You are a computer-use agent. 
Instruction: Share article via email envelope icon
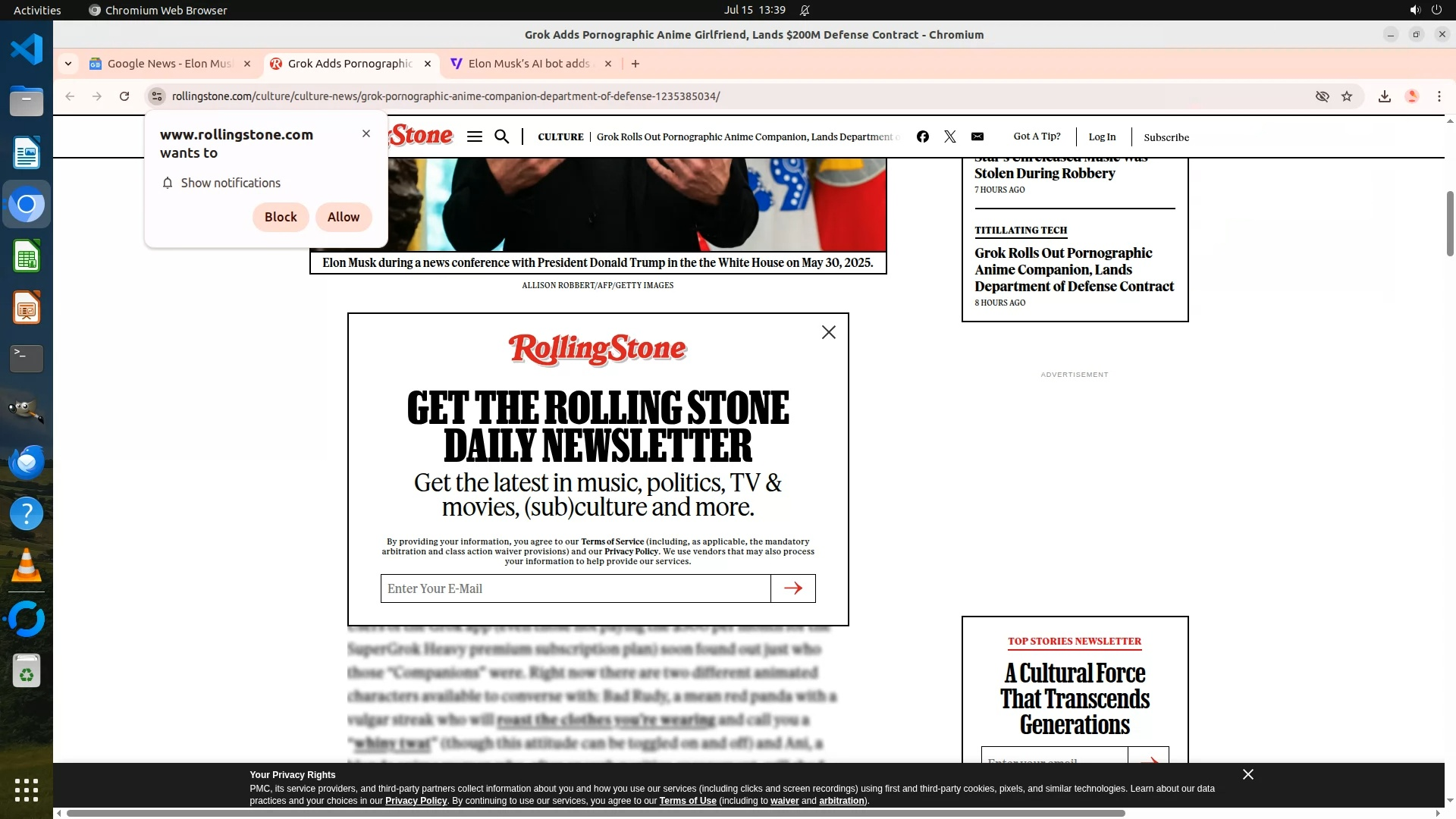pos(977,136)
